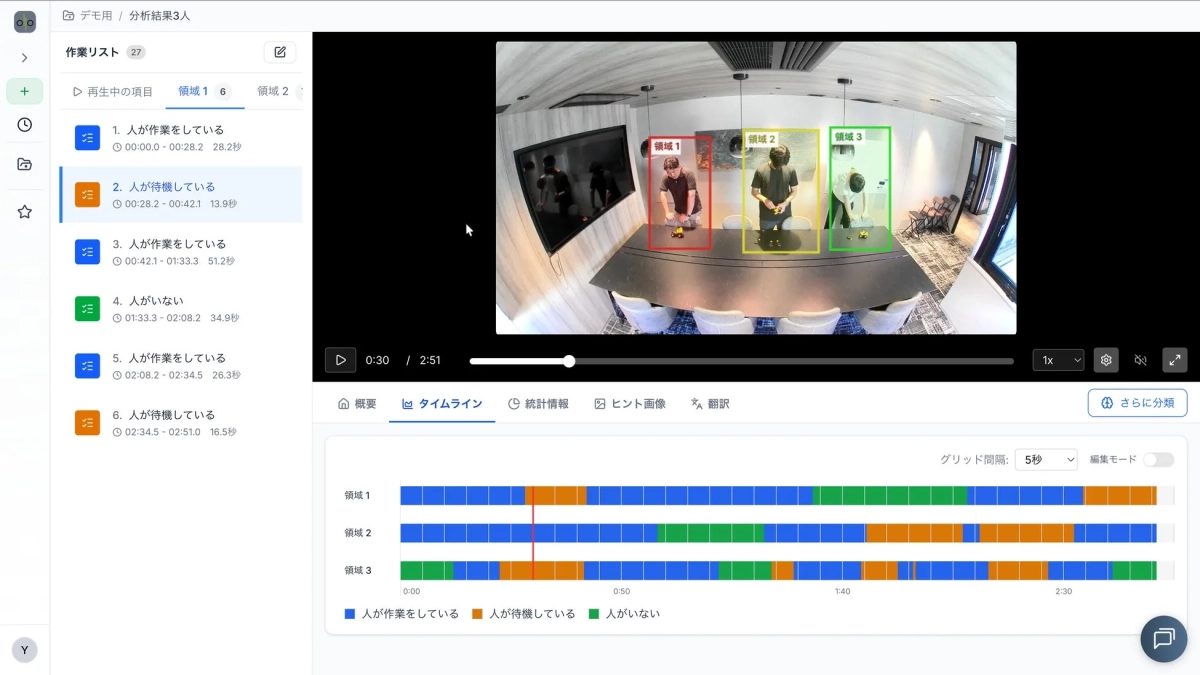Screen dimensions: 1200x675
Task: Enable the 編集モード toggle
Action: 1160,459
